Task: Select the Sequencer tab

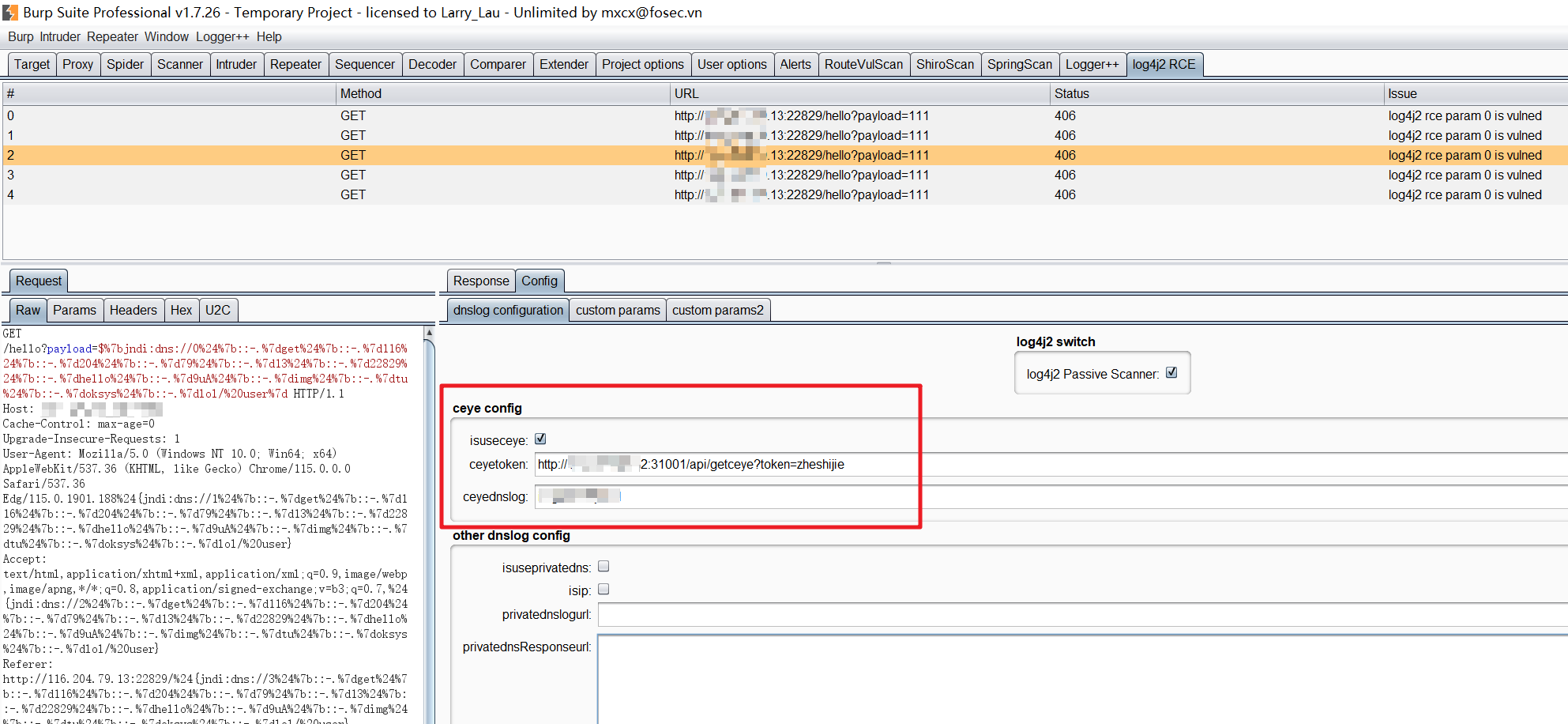Action: (x=365, y=64)
